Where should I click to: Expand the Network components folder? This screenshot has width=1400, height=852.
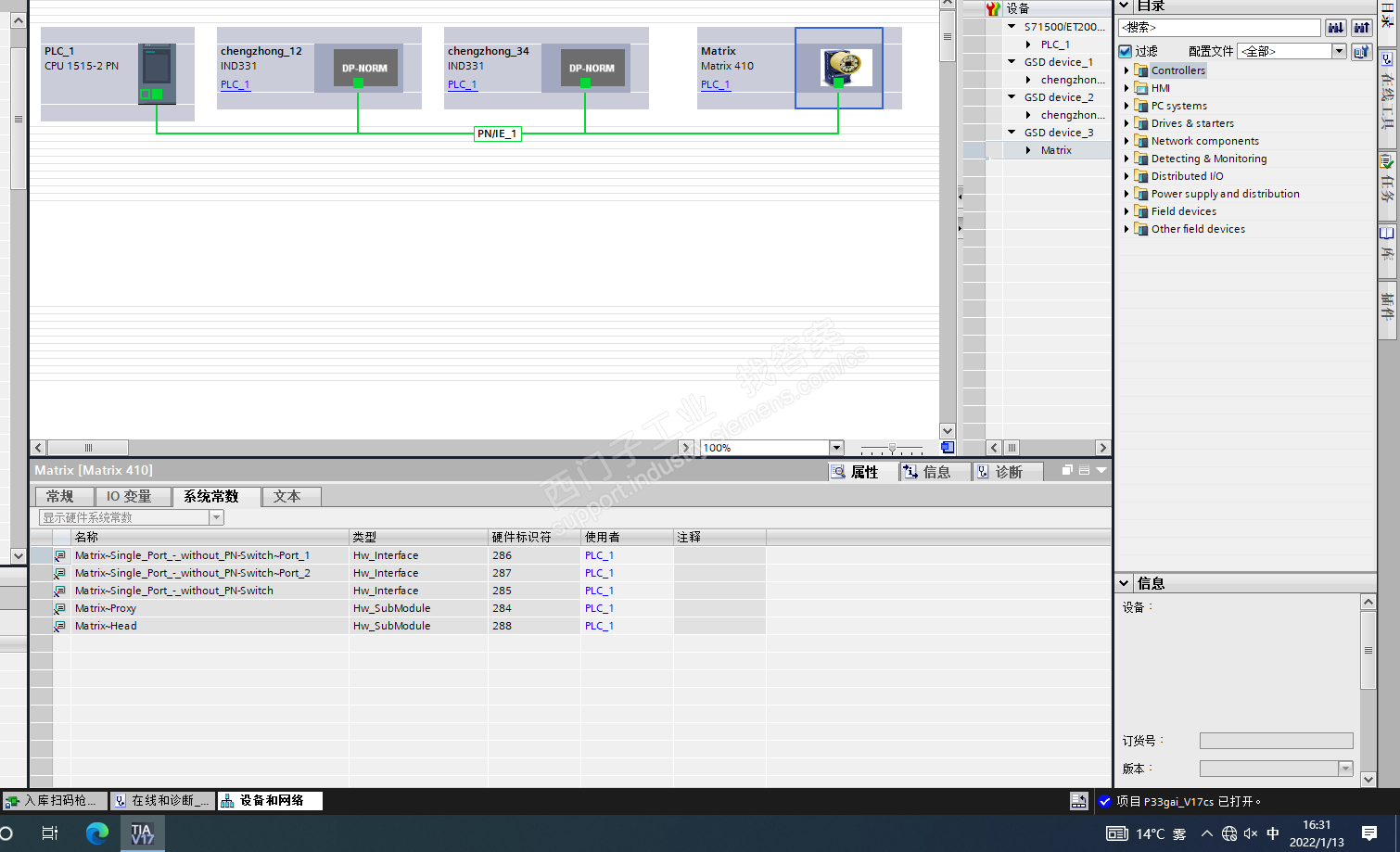1126,141
